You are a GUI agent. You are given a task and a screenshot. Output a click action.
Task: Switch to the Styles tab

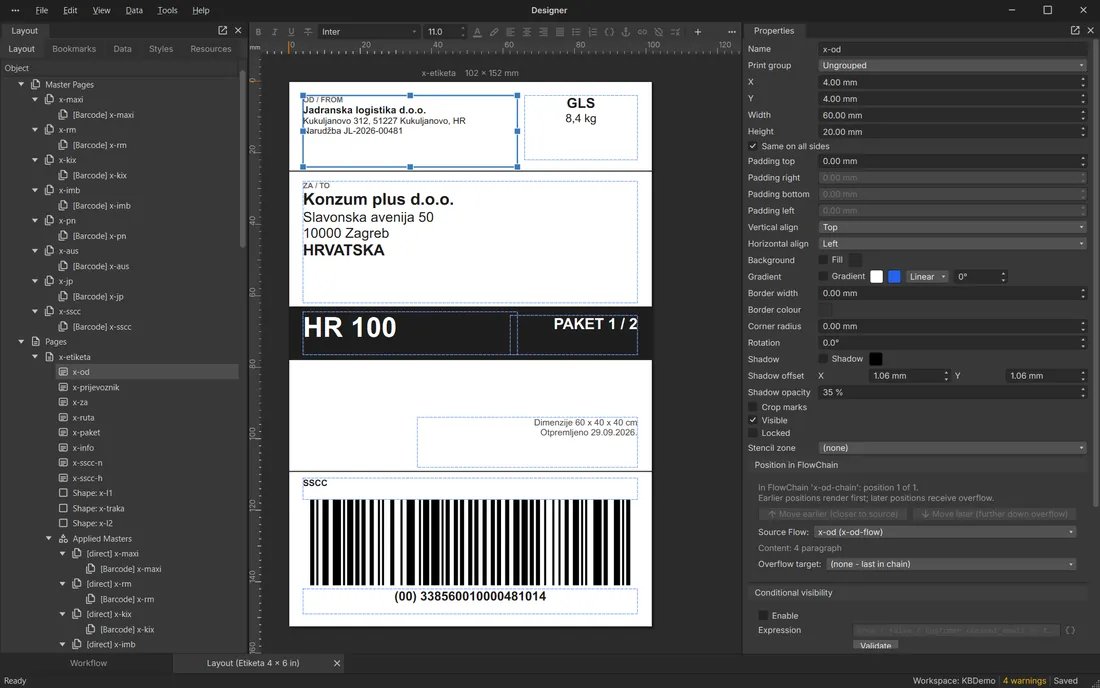161,49
